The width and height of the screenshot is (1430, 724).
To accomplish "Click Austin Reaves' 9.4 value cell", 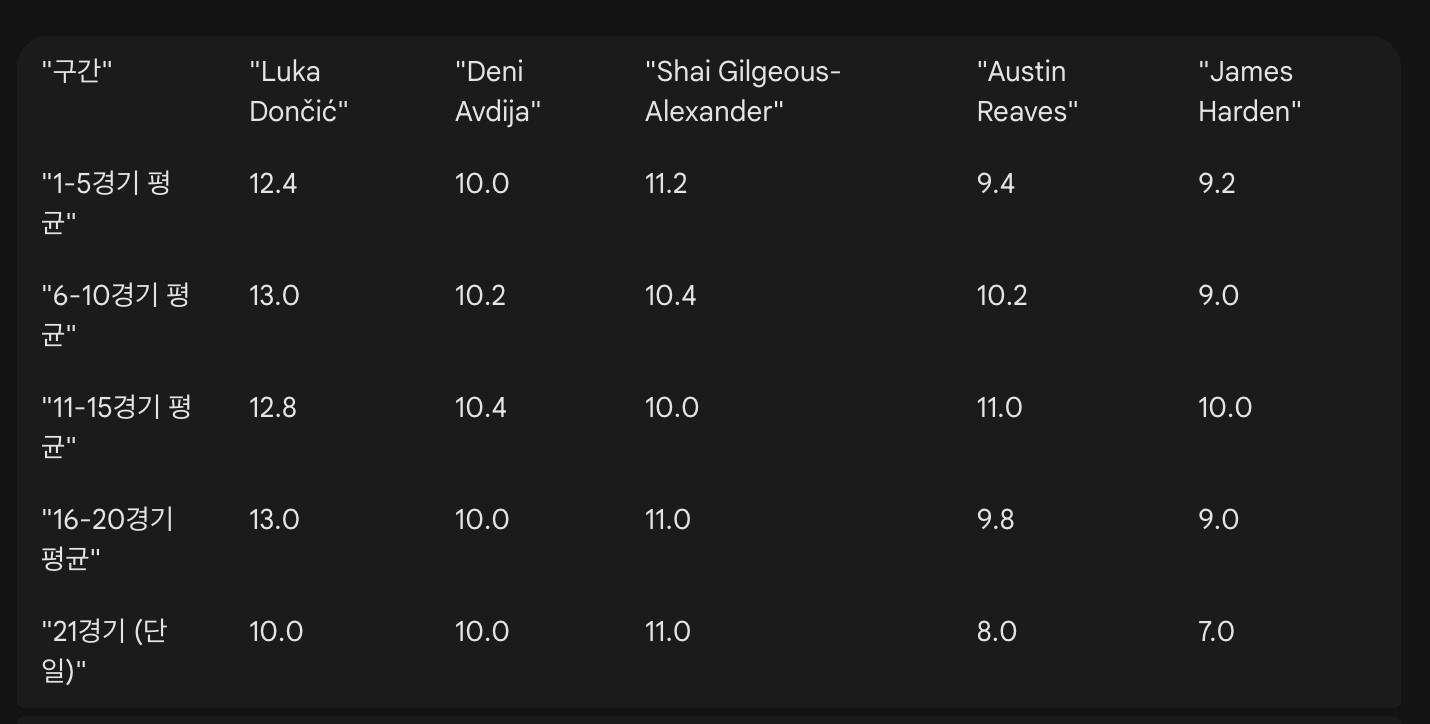I will click(x=996, y=184).
